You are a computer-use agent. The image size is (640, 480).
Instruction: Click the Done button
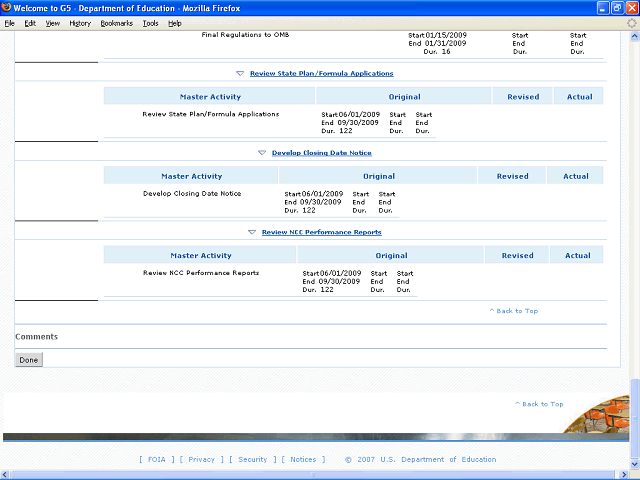(x=29, y=360)
